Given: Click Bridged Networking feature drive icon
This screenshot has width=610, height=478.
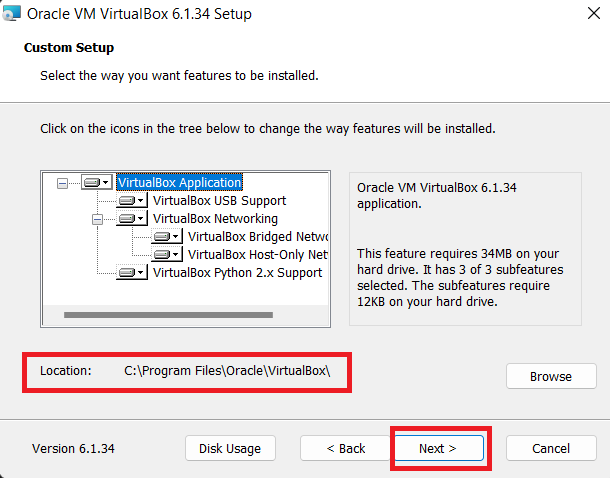Looking at the screenshot, I should point(167,236).
